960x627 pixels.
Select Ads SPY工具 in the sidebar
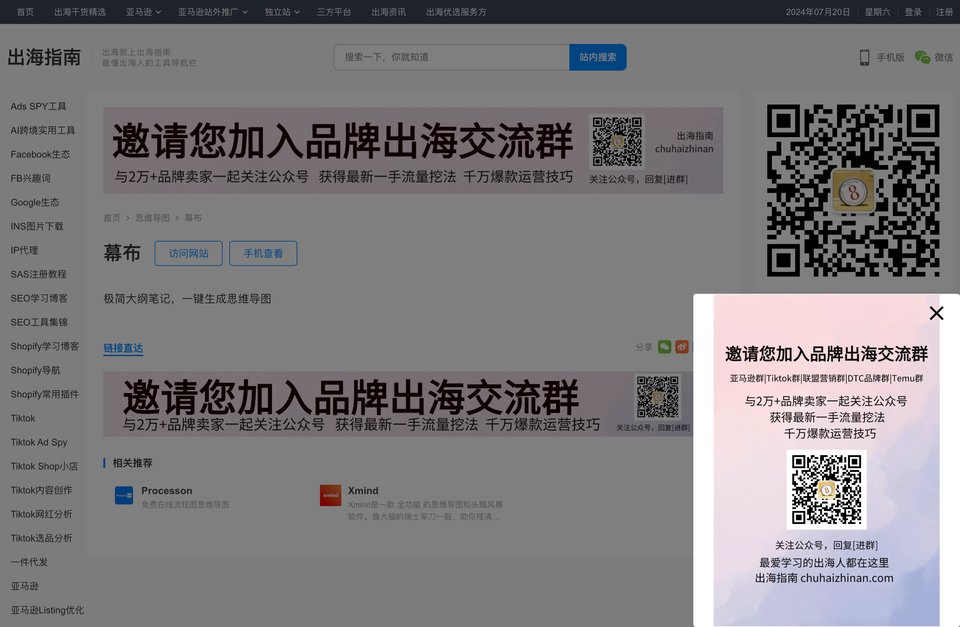click(x=38, y=107)
